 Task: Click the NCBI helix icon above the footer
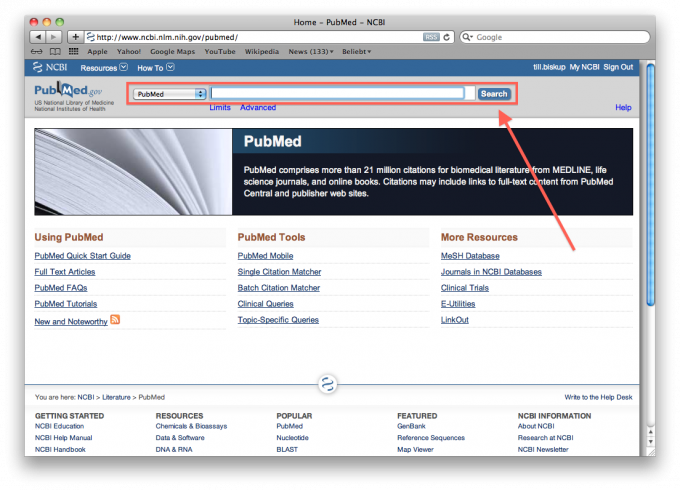coord(327,384)
